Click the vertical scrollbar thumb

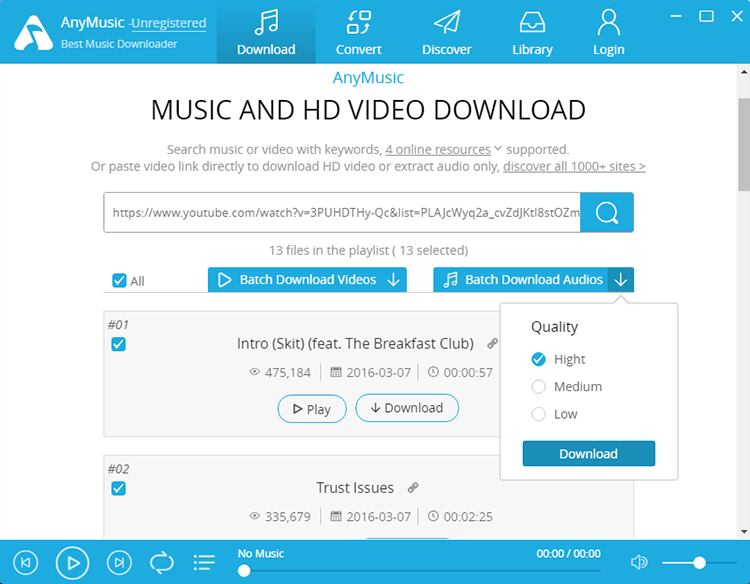coord(744,144)
